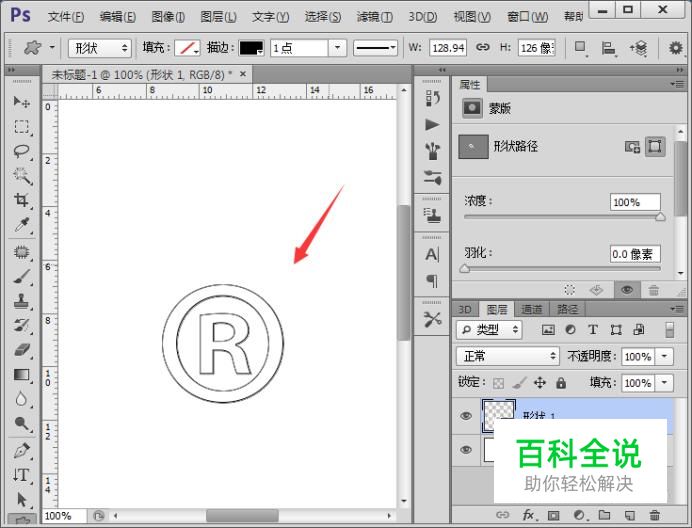
Task: Pick the Eyedropper tool
Action: [x=21, y=225]
